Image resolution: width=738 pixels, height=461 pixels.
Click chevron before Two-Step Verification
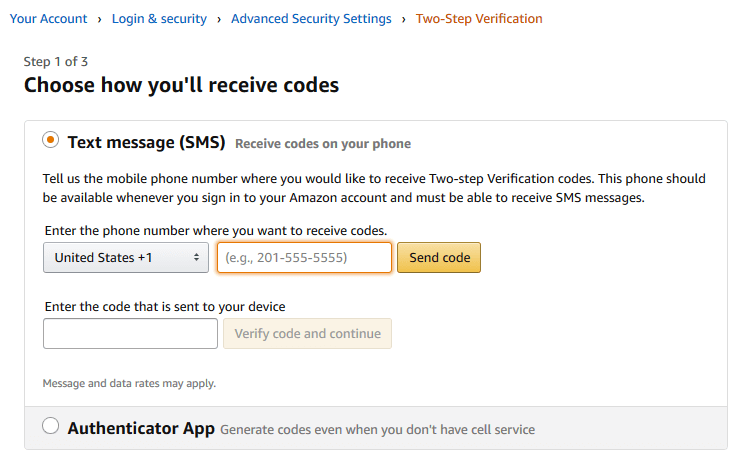click(403, 20)
